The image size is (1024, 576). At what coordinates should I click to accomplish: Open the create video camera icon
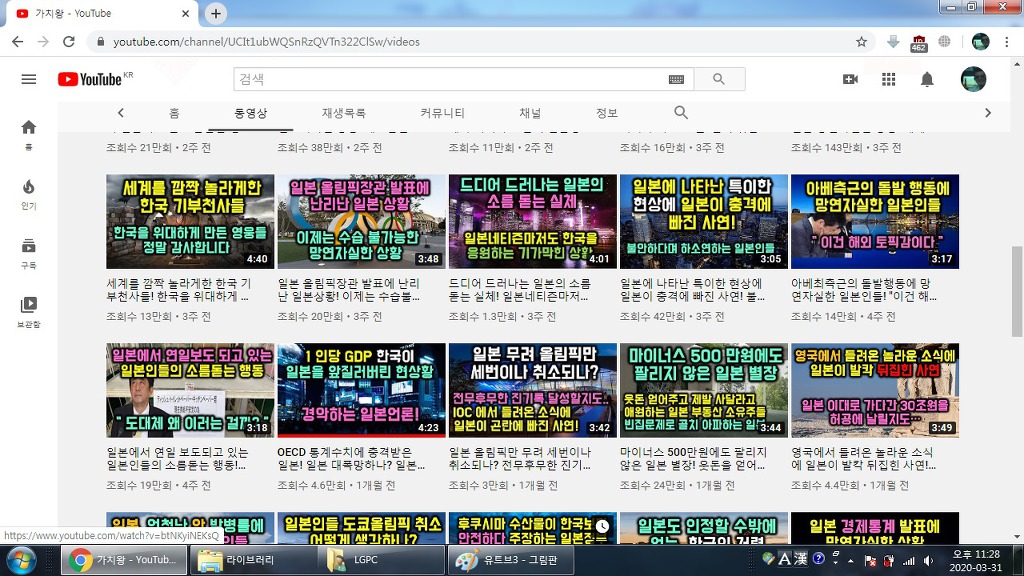850,79
